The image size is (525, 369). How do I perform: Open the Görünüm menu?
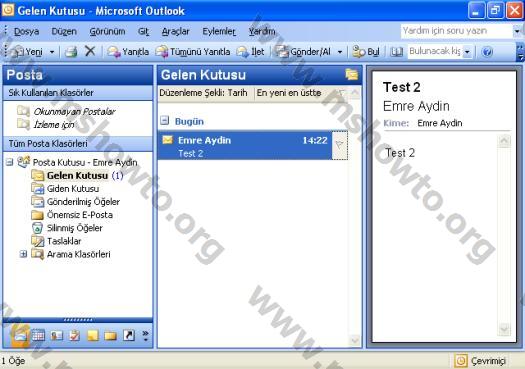(107, 31)
